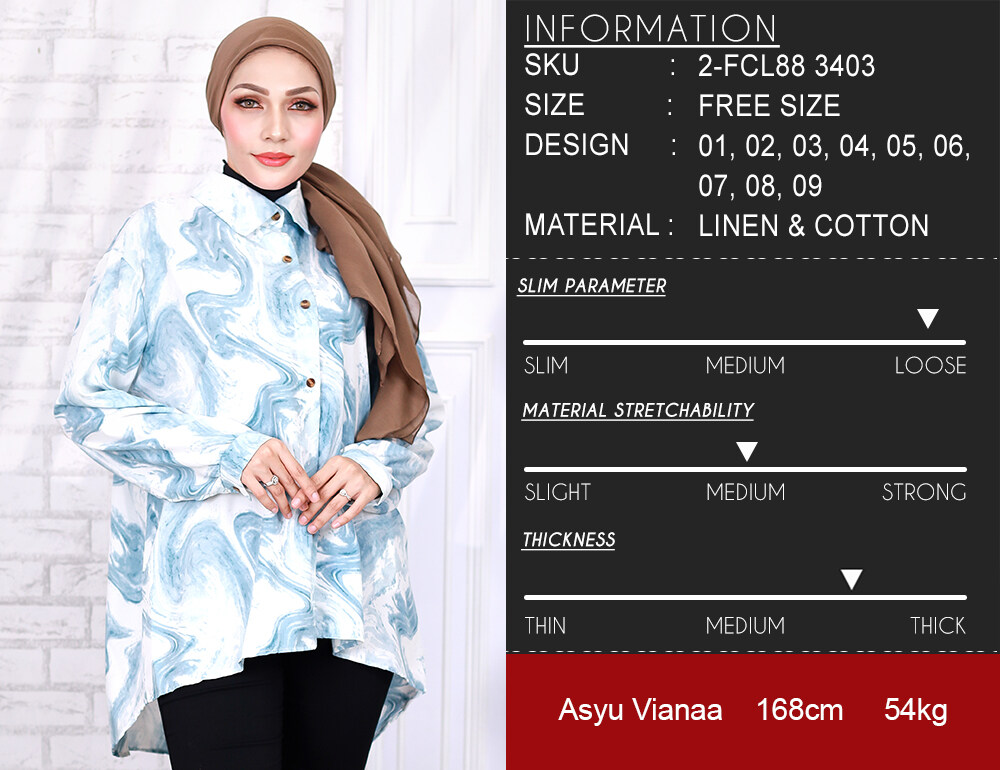The width and height of the screenshot is (1000, 770).
Task: Click the INFORMATION heading
Action: pyautogui.click(x=651, y=29)
